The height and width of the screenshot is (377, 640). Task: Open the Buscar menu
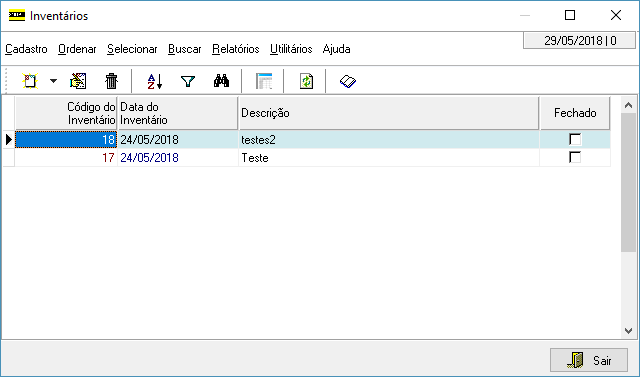(x=184, y=49)
